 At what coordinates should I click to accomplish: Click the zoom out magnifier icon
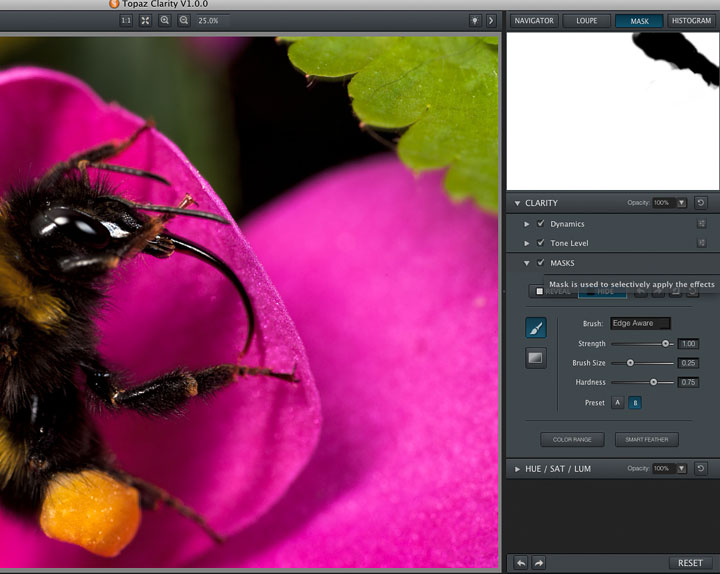click(184, 21)
